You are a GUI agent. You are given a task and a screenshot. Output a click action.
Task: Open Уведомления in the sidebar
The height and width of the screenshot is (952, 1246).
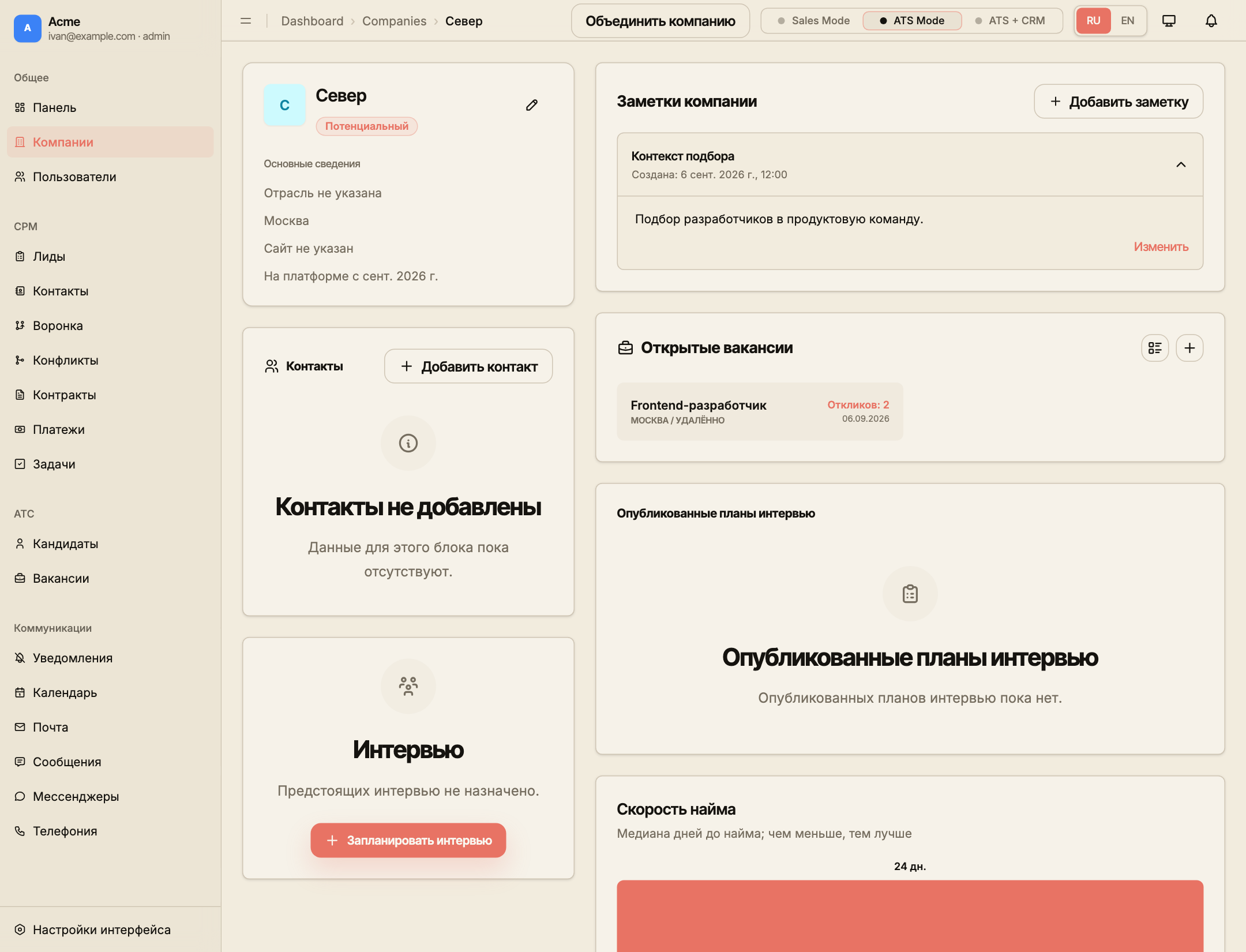pyautogui.click(x=110, y=658)
